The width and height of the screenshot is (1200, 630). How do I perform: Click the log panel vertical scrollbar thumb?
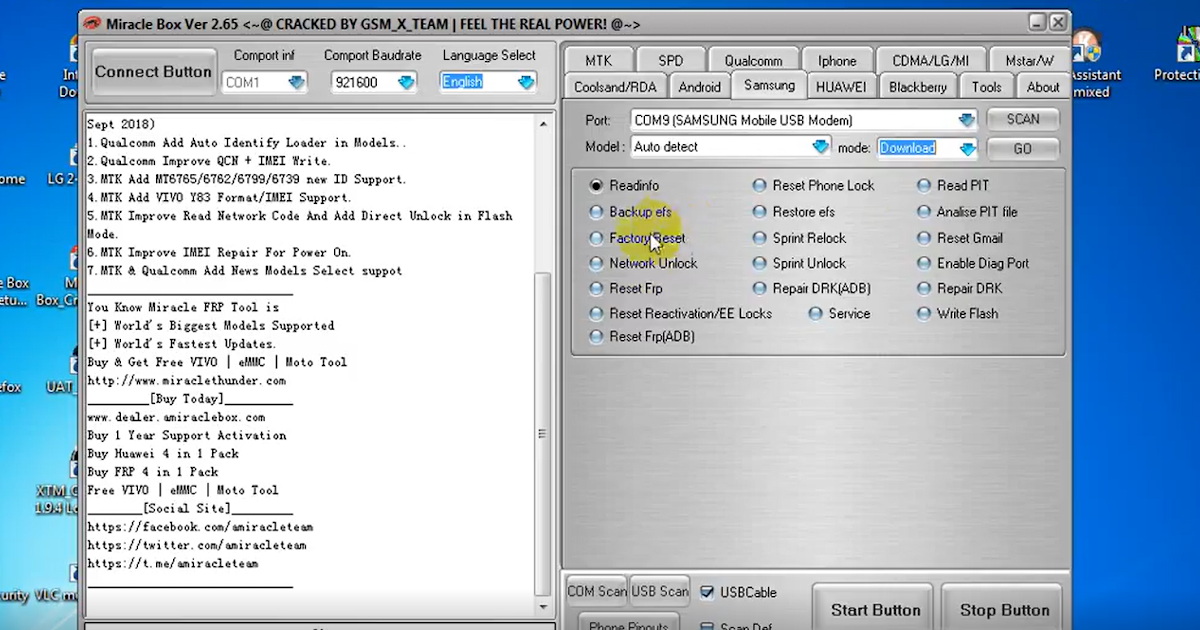pos(543,435)
